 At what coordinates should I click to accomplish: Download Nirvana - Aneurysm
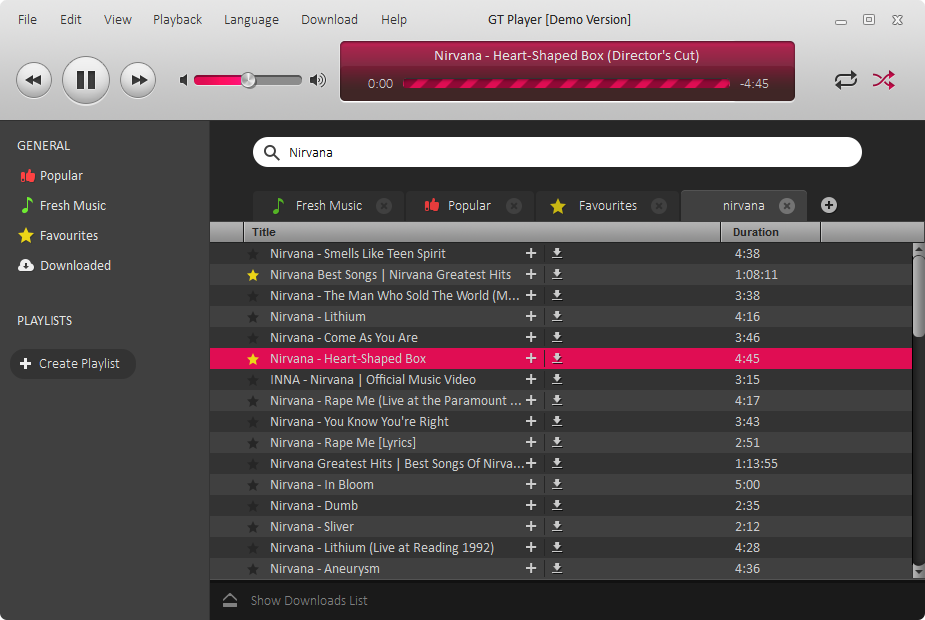click(557, 568)
